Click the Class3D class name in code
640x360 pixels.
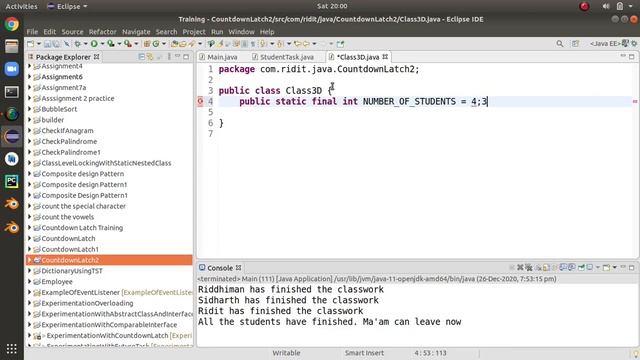303,91
